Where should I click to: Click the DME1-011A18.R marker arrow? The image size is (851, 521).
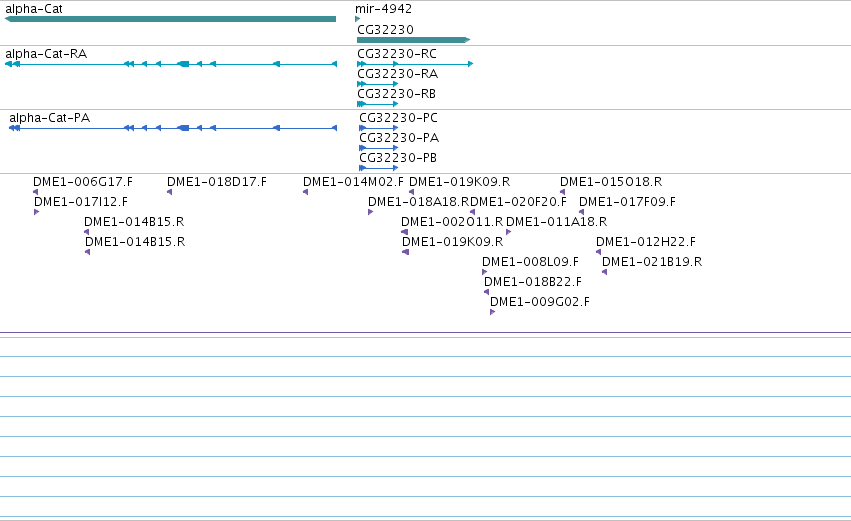click(509, 232)
